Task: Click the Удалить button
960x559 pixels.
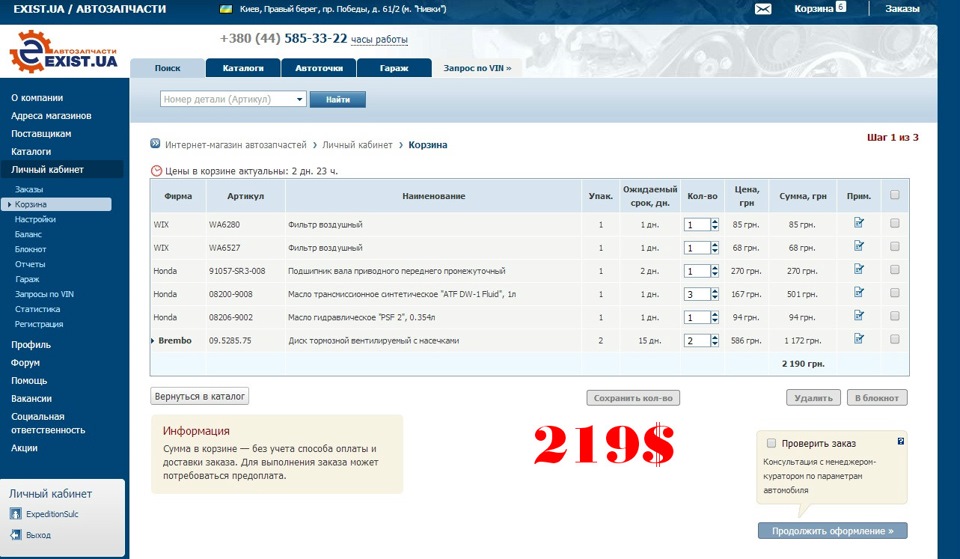Action: click(813, 398)
